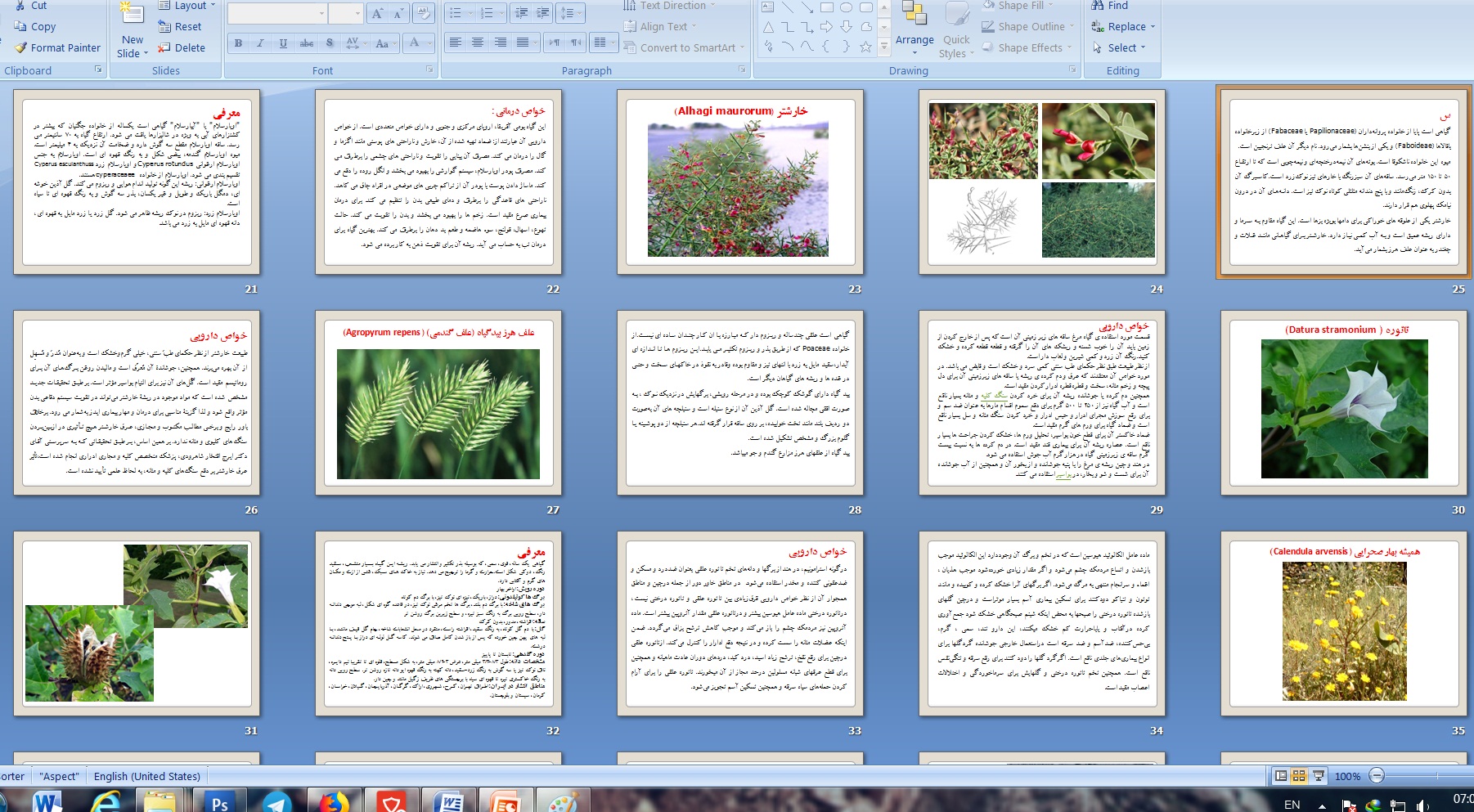Pick the Rectangle shape in the shapes gallery
Screen dimensions: 1474x812
point(827,7)
